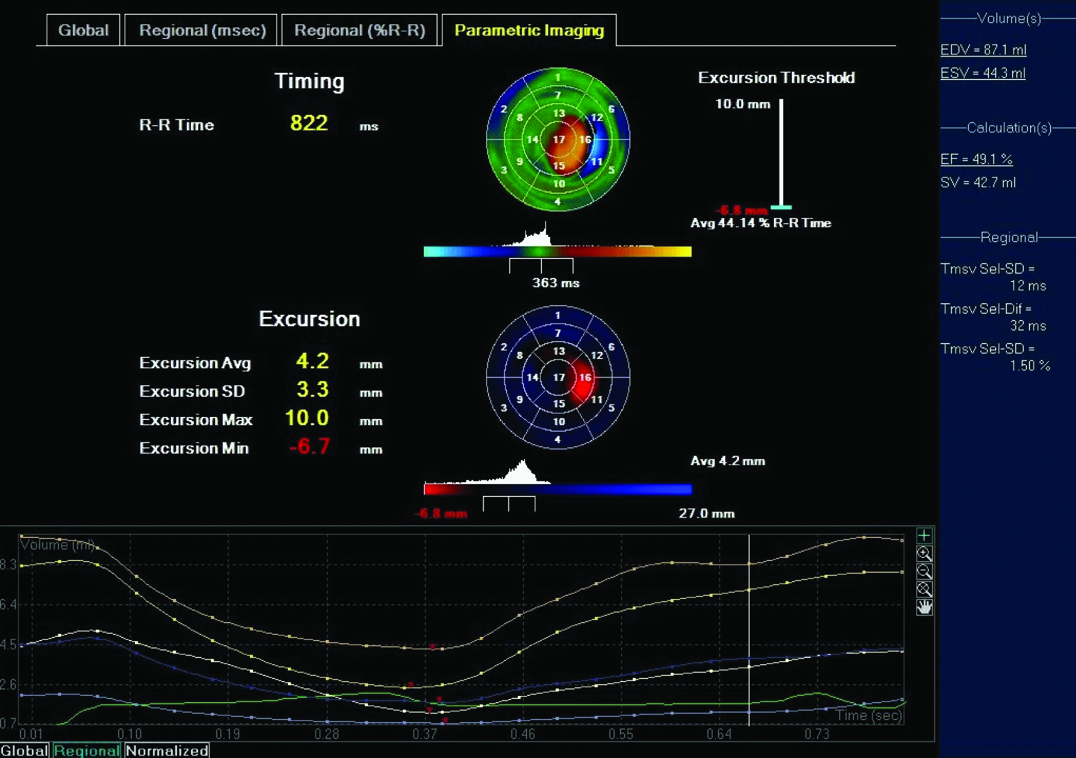Open the Regional (msec) tab
The height and width of the screenshot is (758, 1076).
202,30
